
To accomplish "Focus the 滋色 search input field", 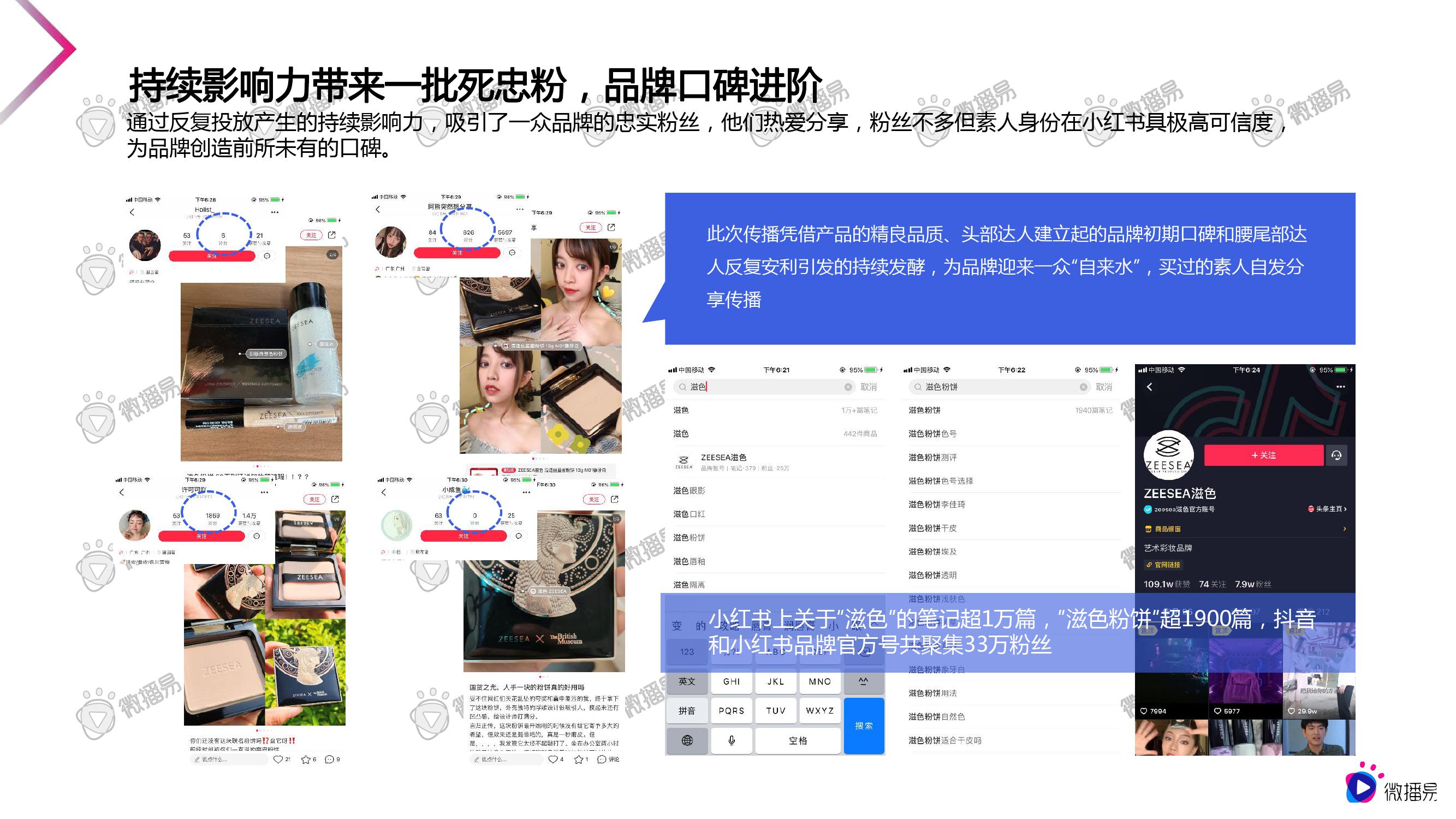I will click(x=764, y=387).
